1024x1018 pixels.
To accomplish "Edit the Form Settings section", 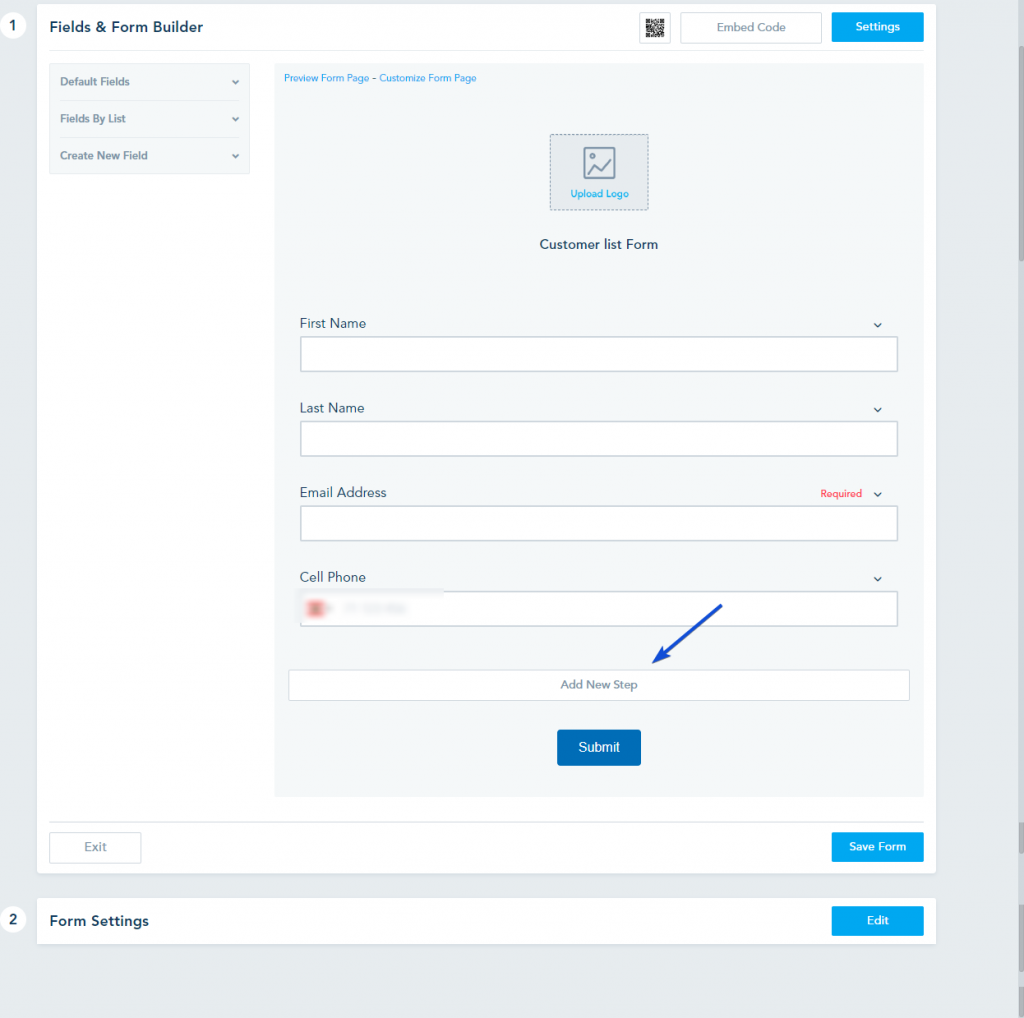I will (x=877, y=920).
